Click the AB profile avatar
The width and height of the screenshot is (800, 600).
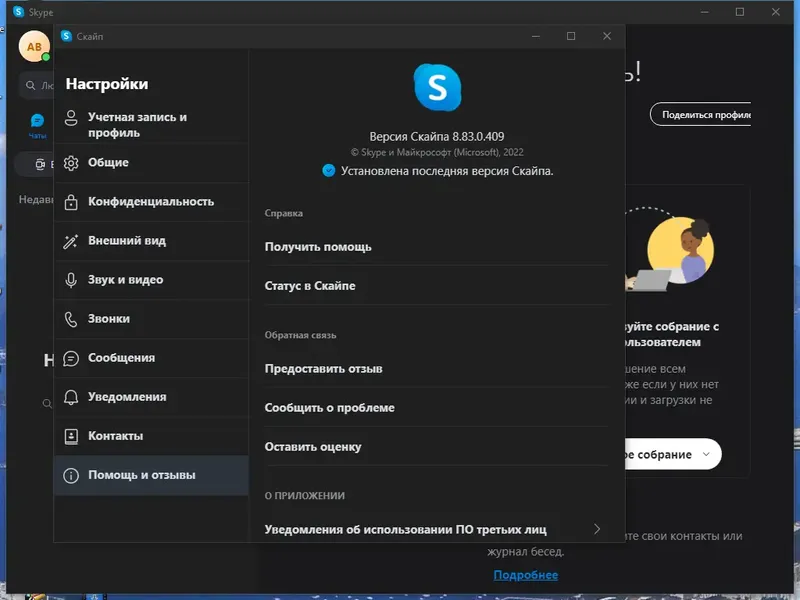[x=34, y=46]
